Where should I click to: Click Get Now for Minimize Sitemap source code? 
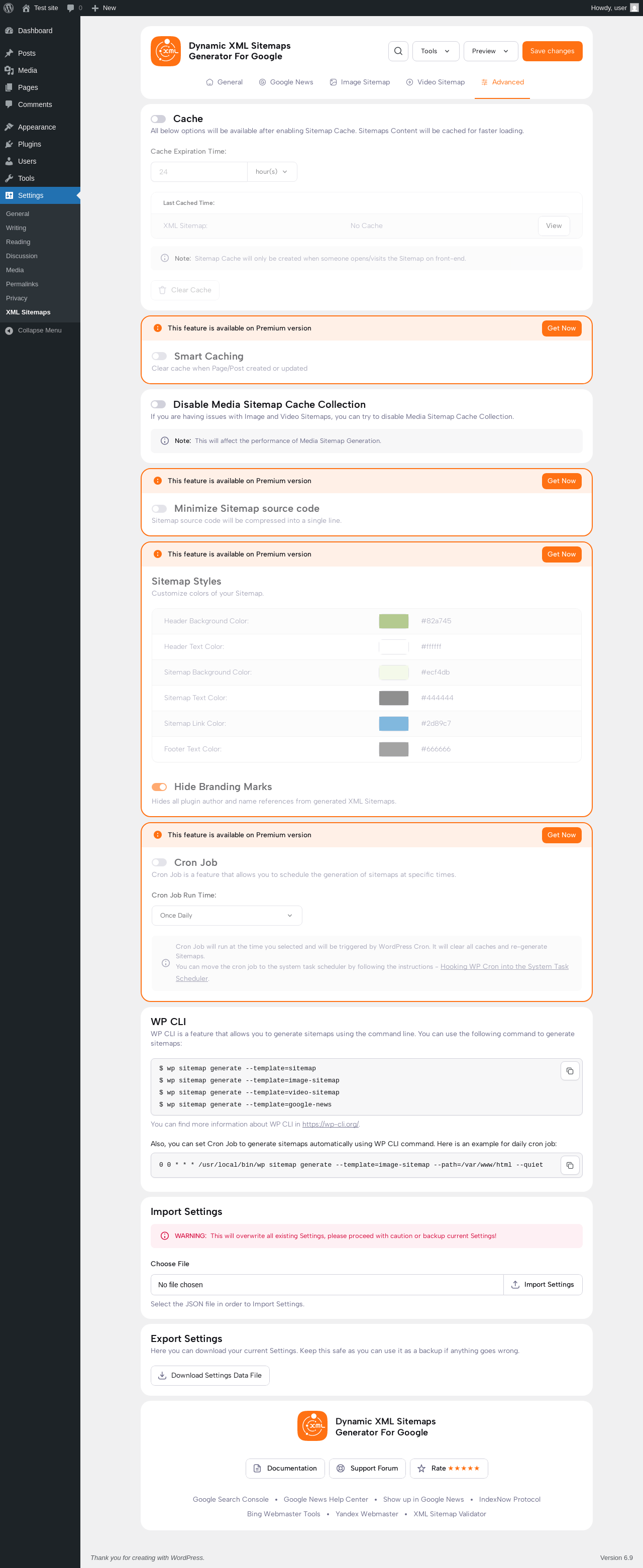(562, 481)
